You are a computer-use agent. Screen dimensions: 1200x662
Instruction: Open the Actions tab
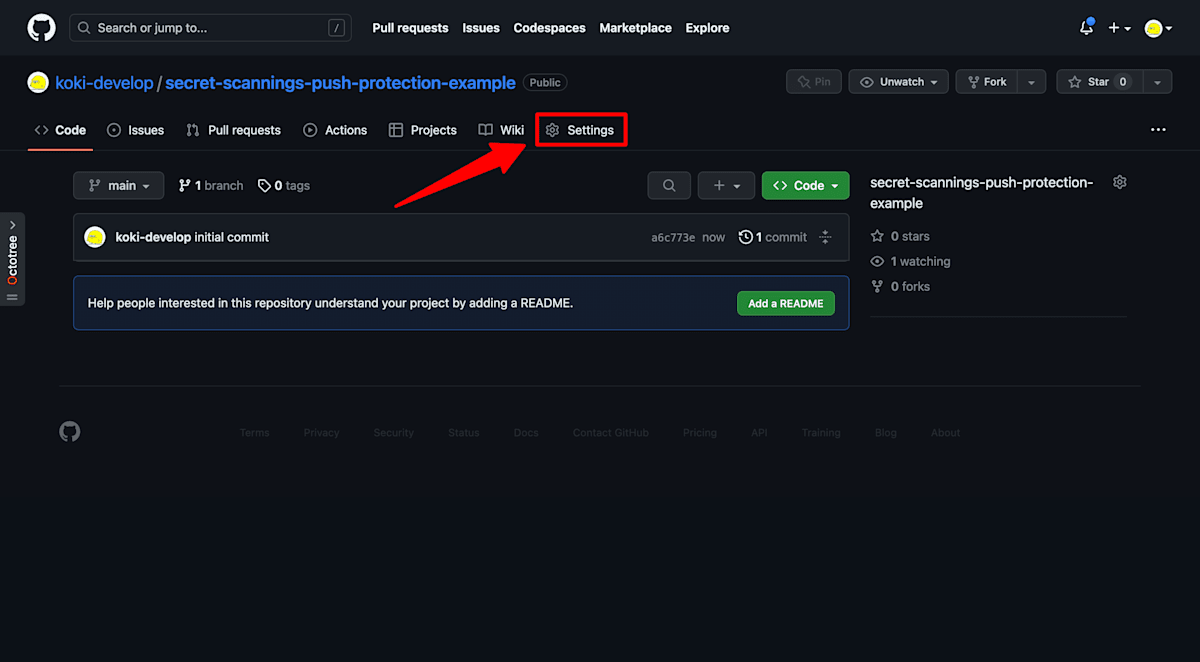[x=335, y=130]
